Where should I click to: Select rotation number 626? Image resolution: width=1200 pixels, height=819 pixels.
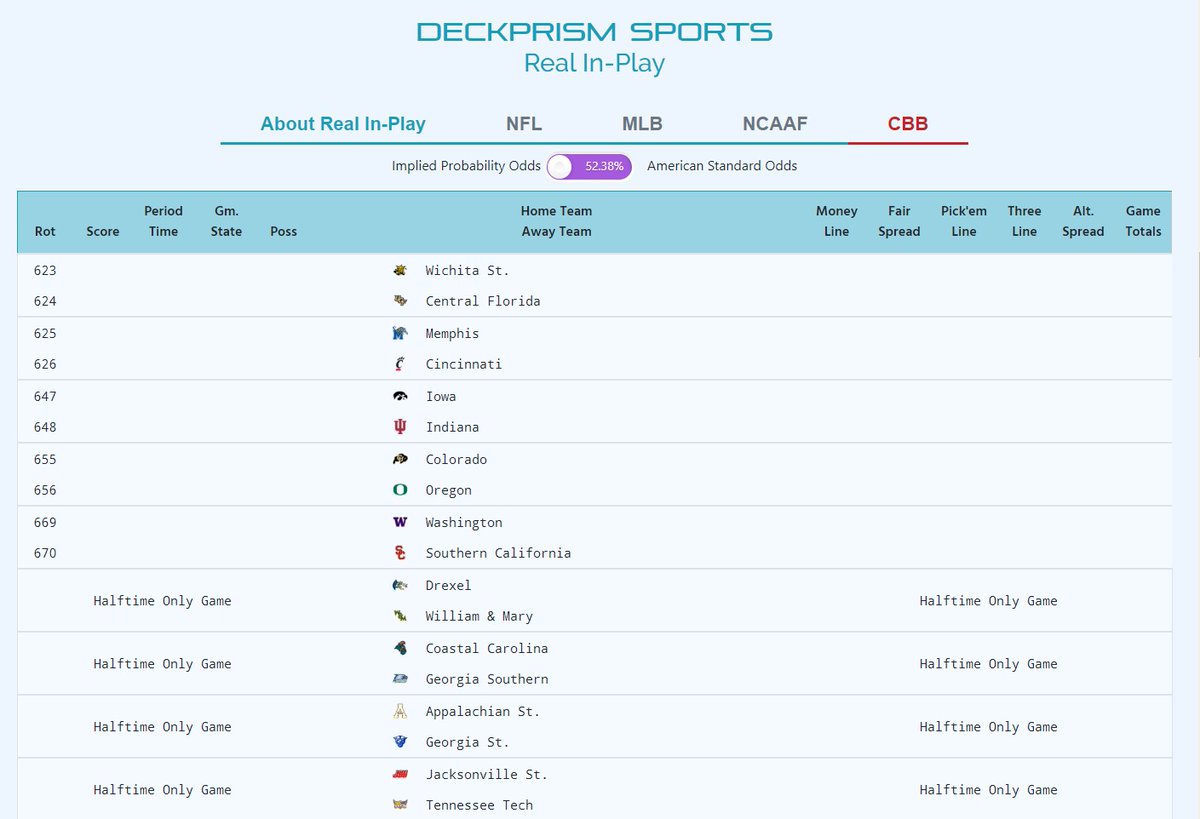(45, 364)
